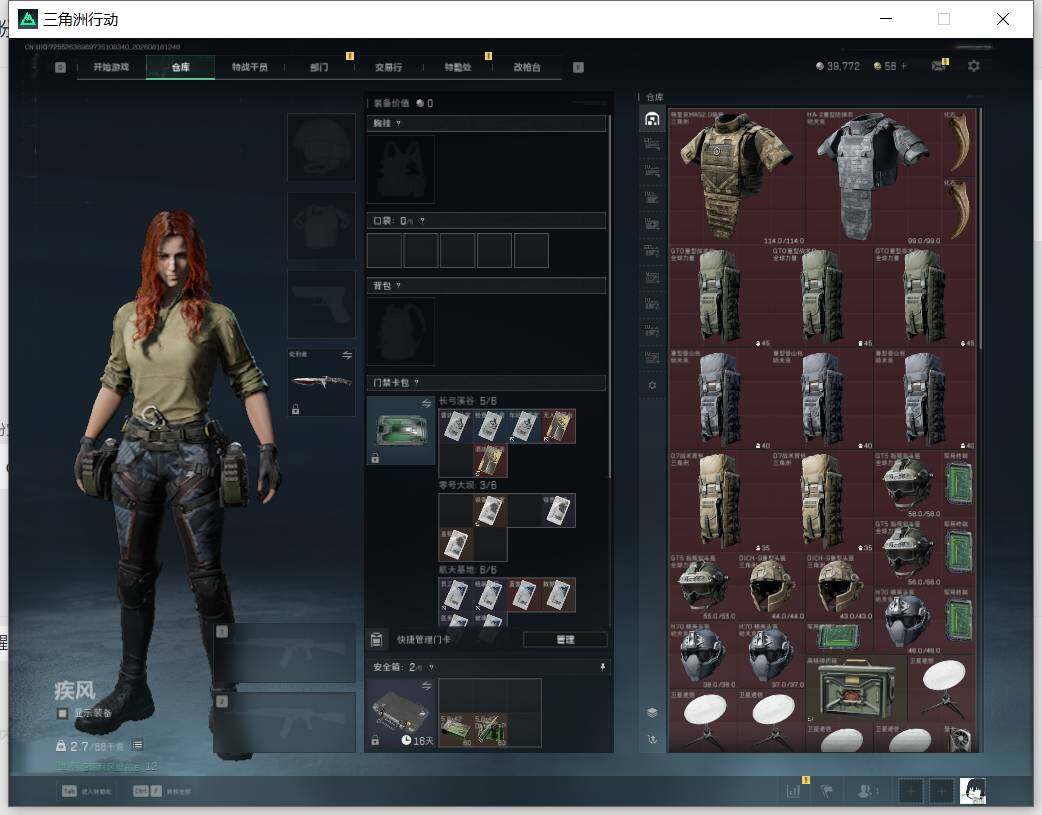Click the equipment panel scrollbar

(x=609, y=297)
